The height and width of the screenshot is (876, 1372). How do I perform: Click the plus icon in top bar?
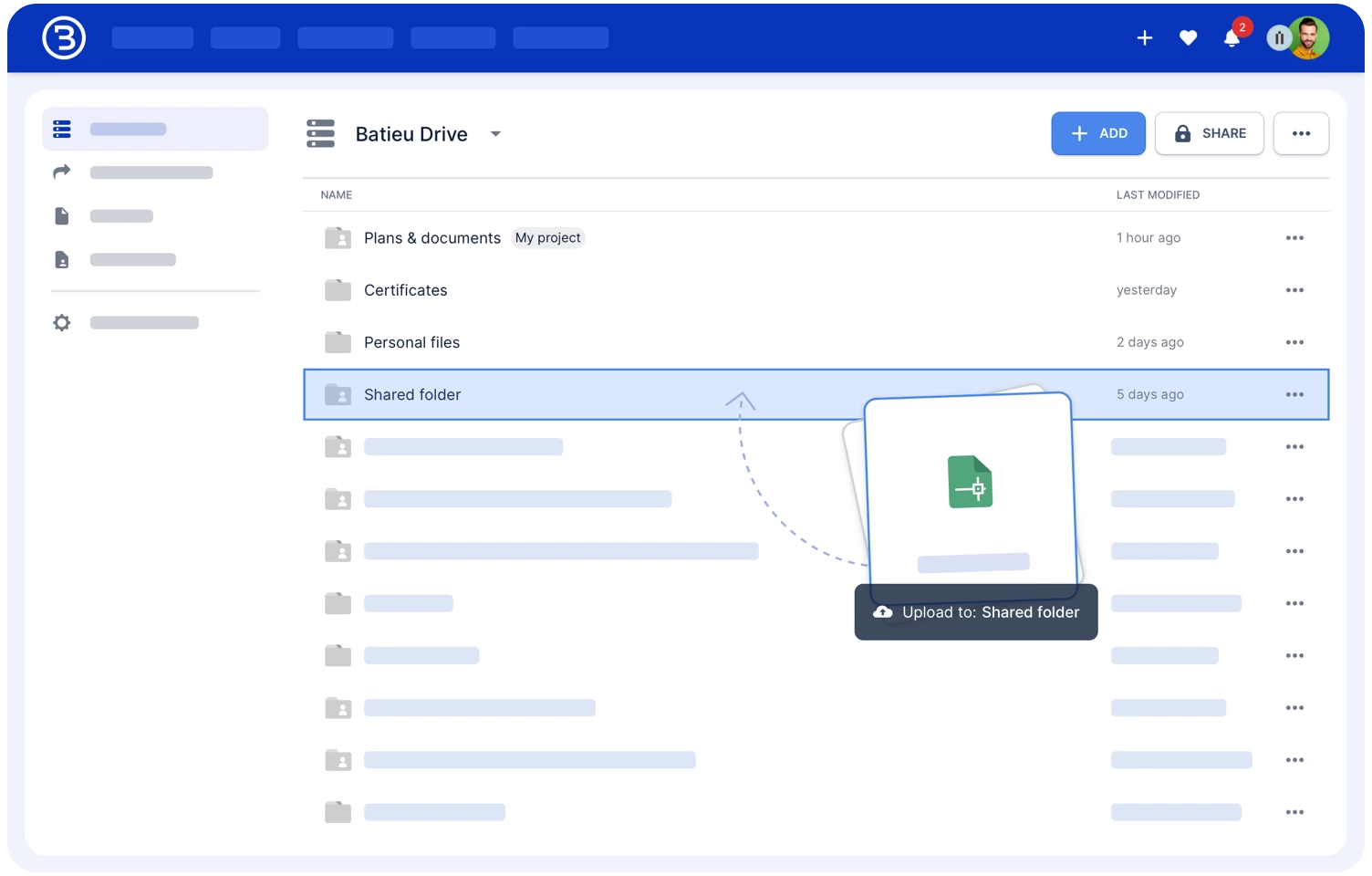click(x=1144, y=38)
